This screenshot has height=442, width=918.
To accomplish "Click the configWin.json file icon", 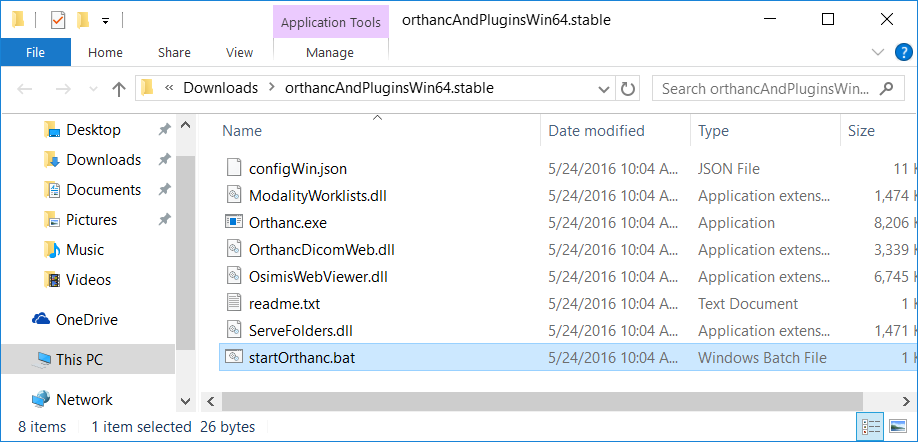I will 234,169.
